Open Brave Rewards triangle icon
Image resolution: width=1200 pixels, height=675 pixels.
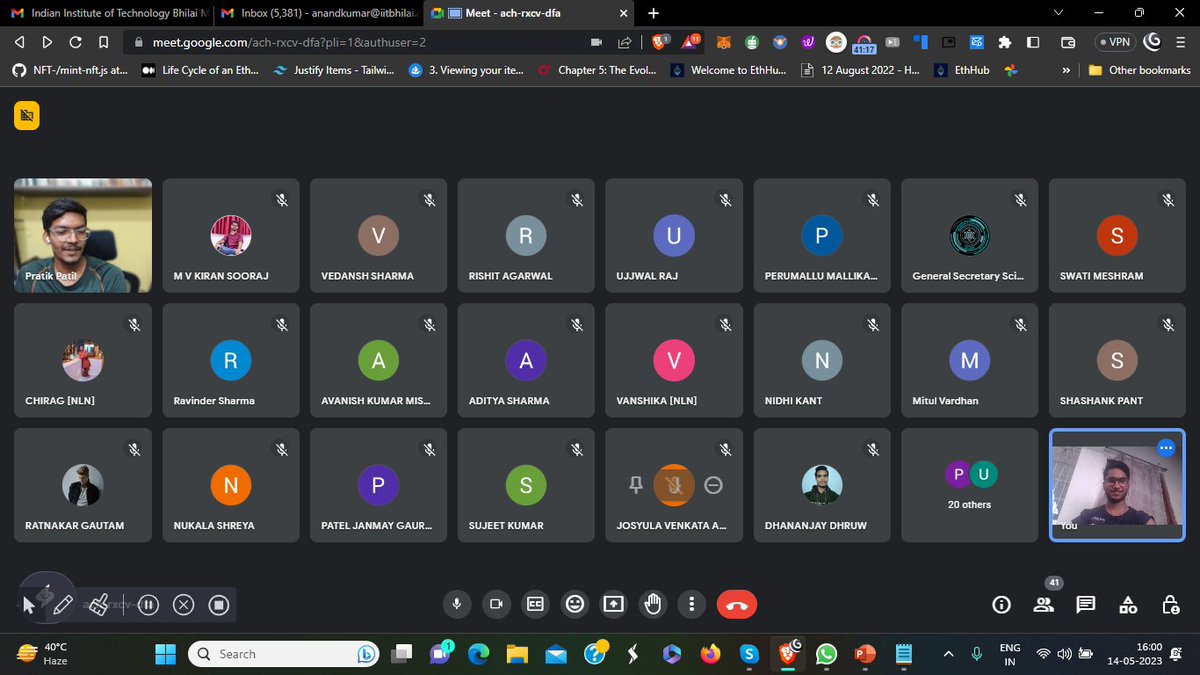[692, 42]
